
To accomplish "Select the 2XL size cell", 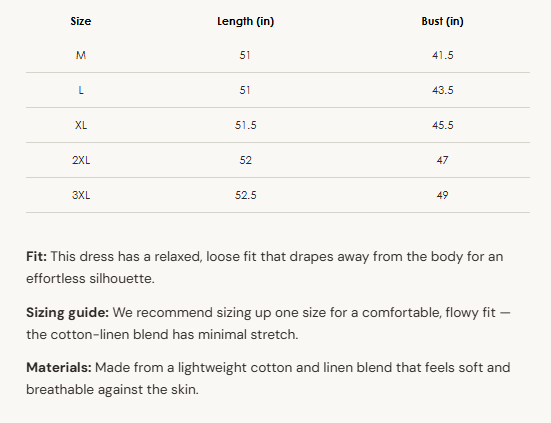I will (x=81, y=160).
